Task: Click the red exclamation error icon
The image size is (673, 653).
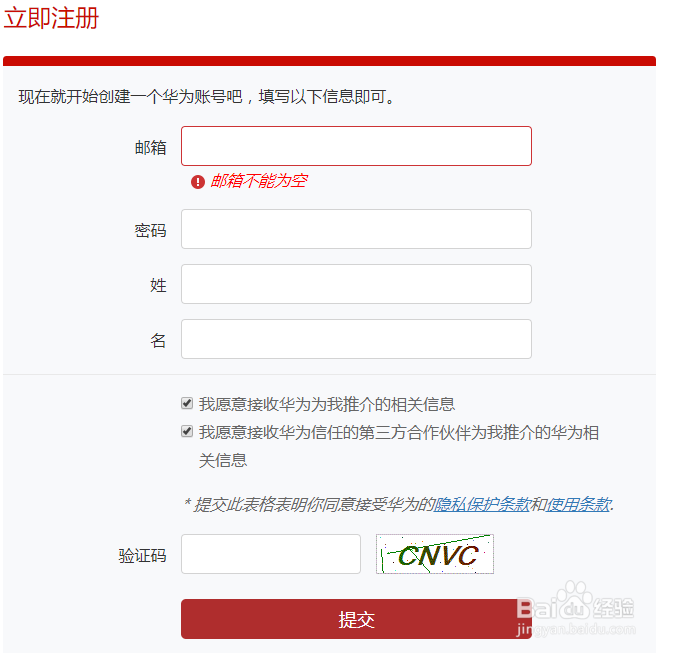Action: pyautogui.click(x=197, y=182)
